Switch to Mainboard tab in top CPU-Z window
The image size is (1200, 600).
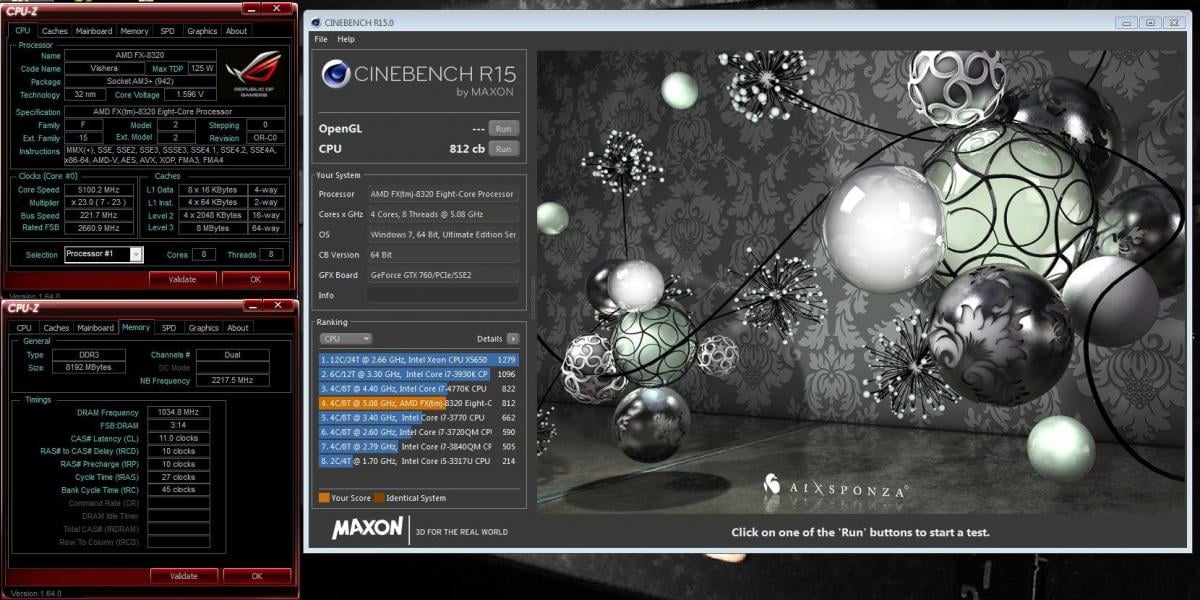94,31
